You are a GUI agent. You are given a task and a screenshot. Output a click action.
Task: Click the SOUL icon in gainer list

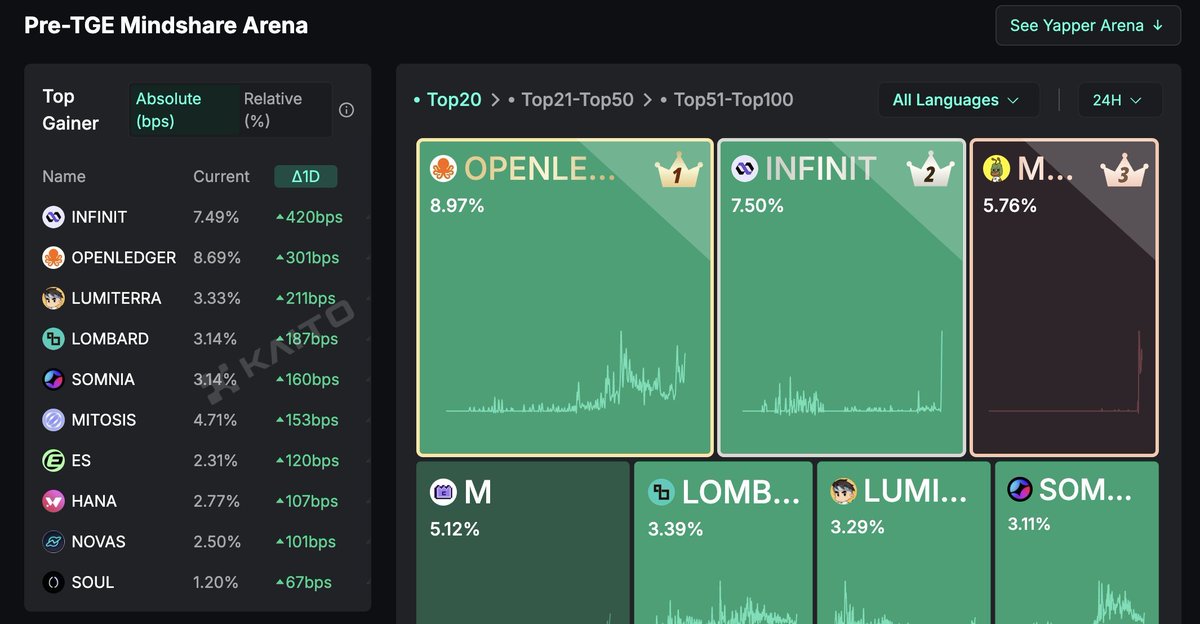point(53,582)
